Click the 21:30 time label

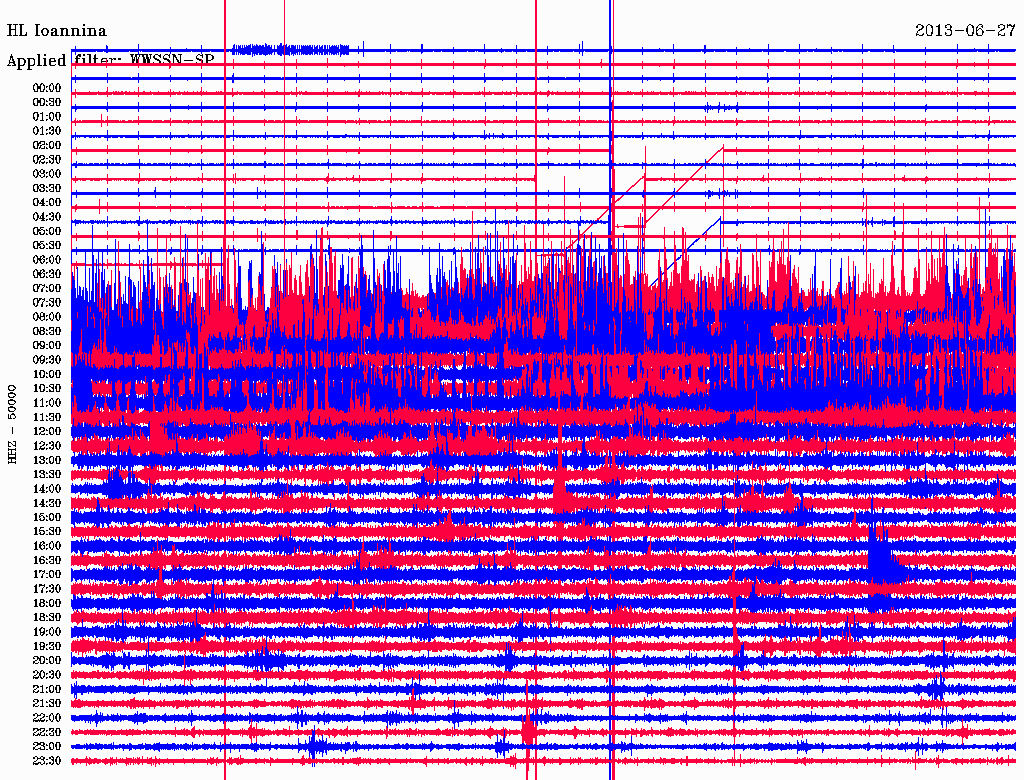click(47, 704)
